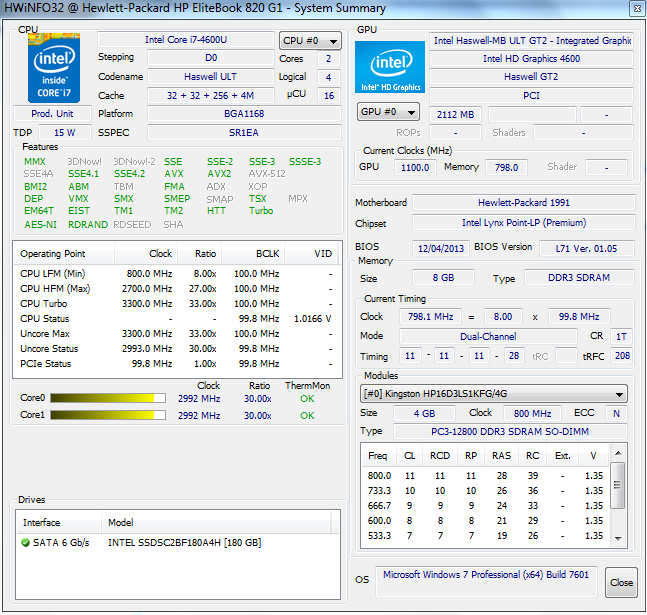Click the timings table scroll down arrow

point(618,538)
